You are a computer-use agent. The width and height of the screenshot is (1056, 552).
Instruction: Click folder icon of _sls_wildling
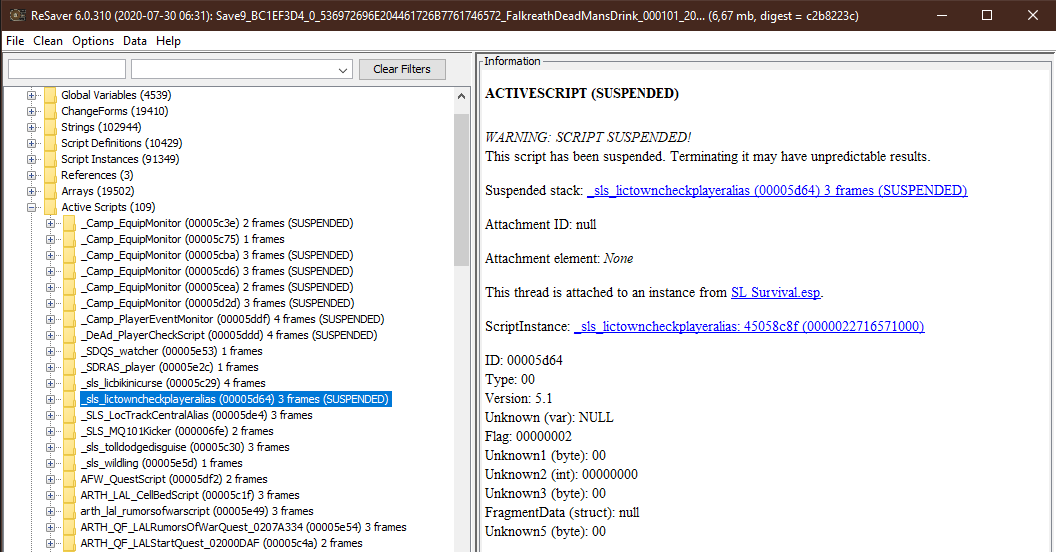click(x=69, y=464)
